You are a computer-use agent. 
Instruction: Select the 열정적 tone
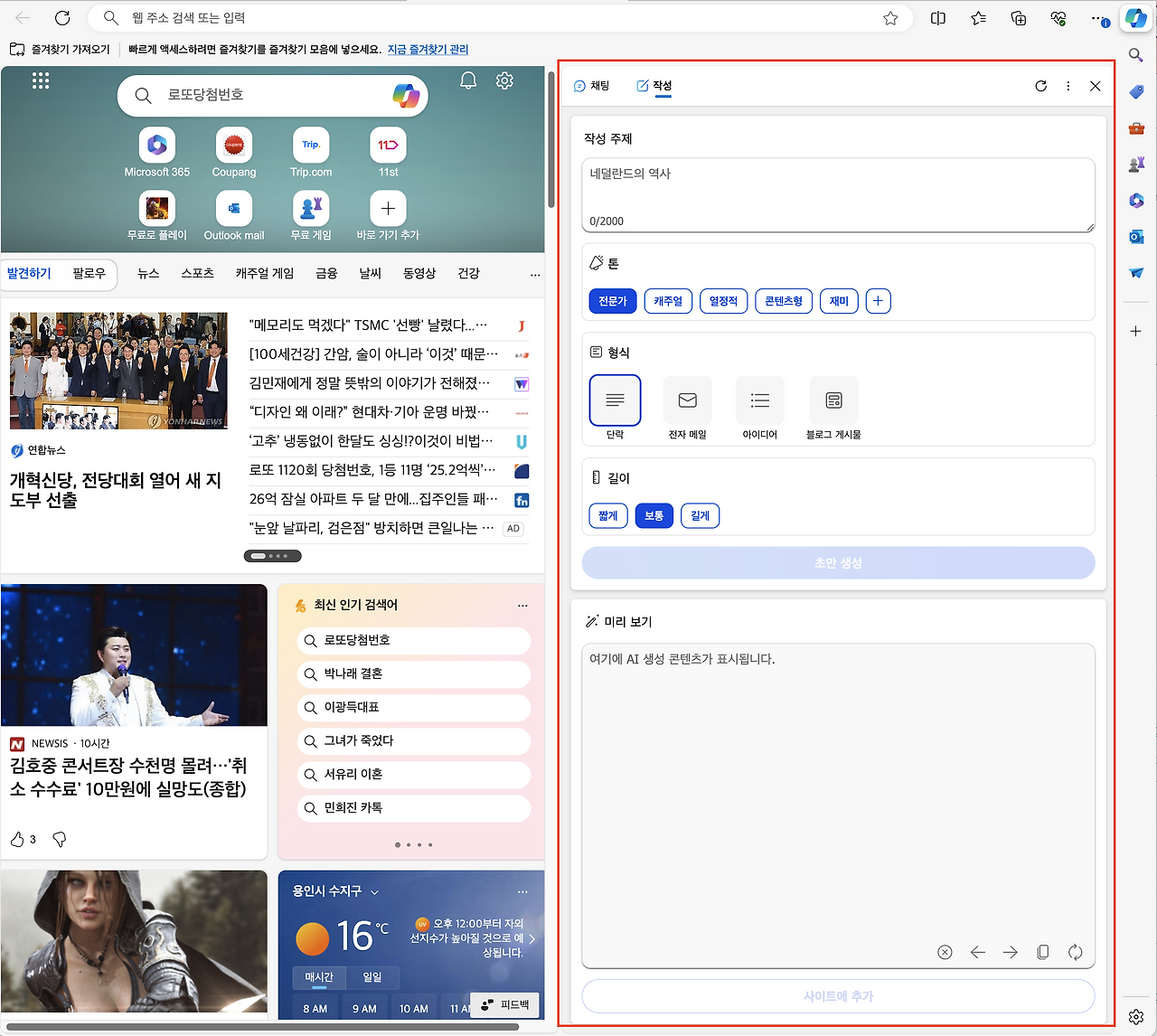723,301
